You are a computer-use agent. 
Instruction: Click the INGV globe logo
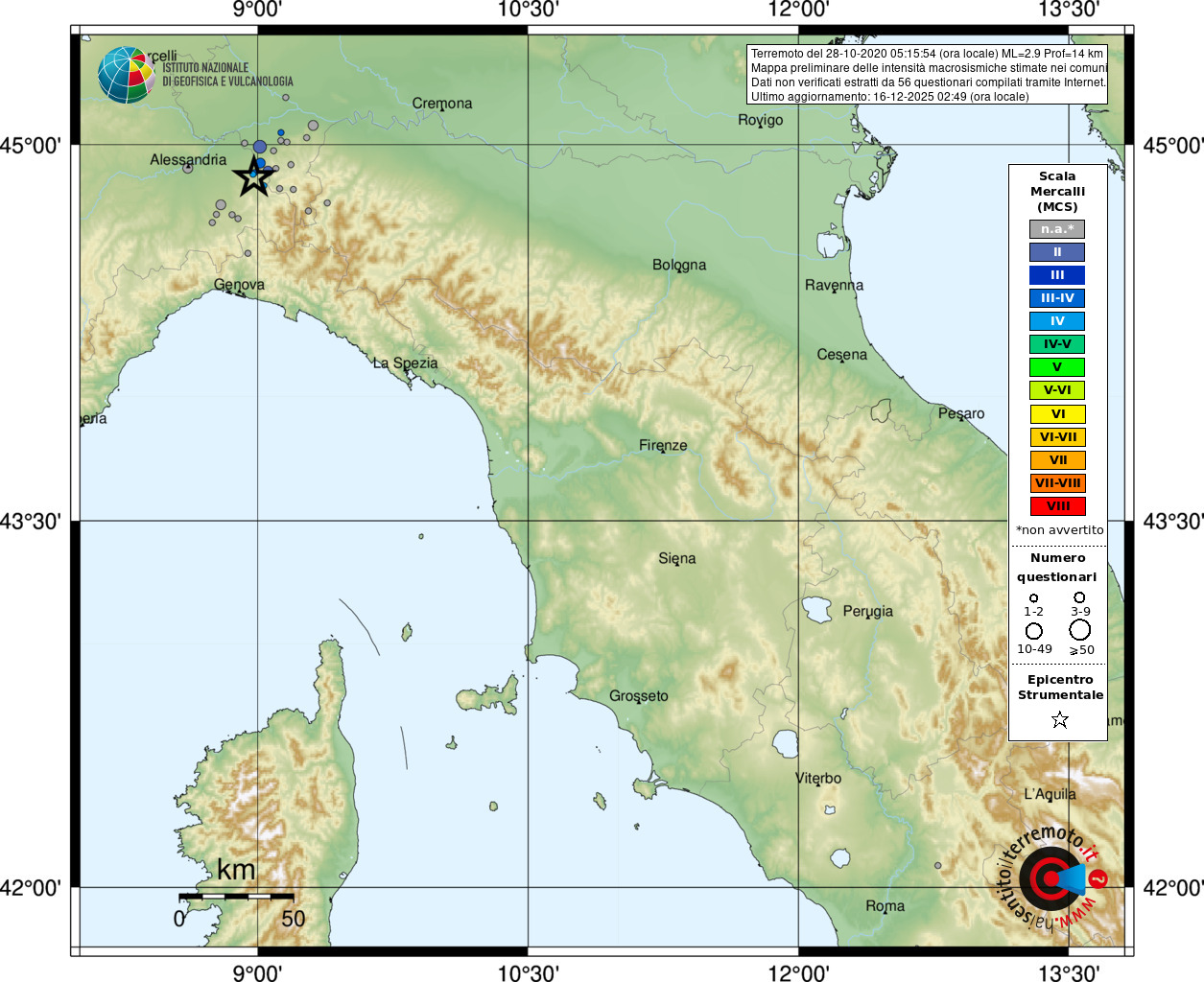[x=126, y=75]
